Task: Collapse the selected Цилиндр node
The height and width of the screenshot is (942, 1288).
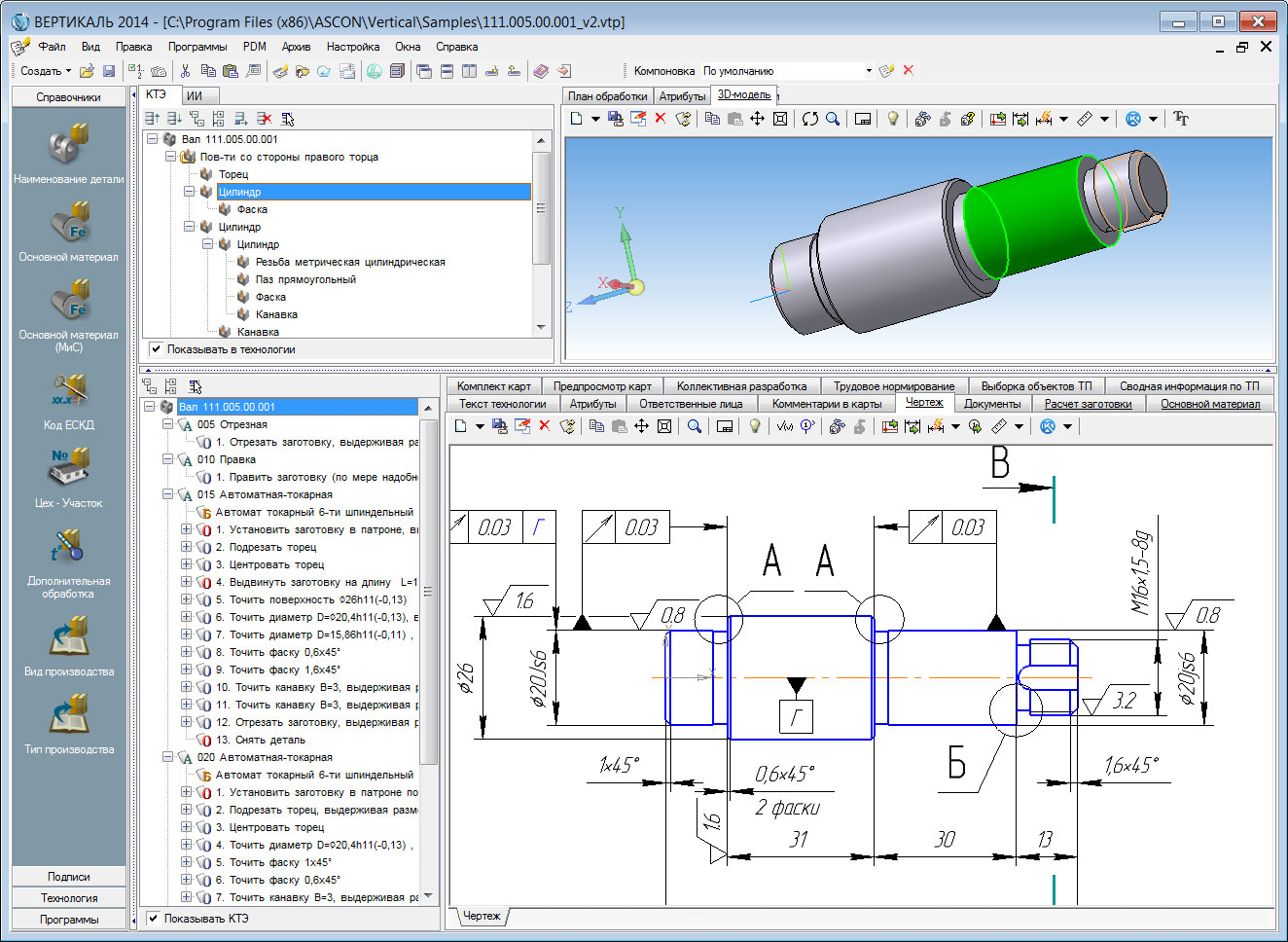Action: click(x=190, y=192)
